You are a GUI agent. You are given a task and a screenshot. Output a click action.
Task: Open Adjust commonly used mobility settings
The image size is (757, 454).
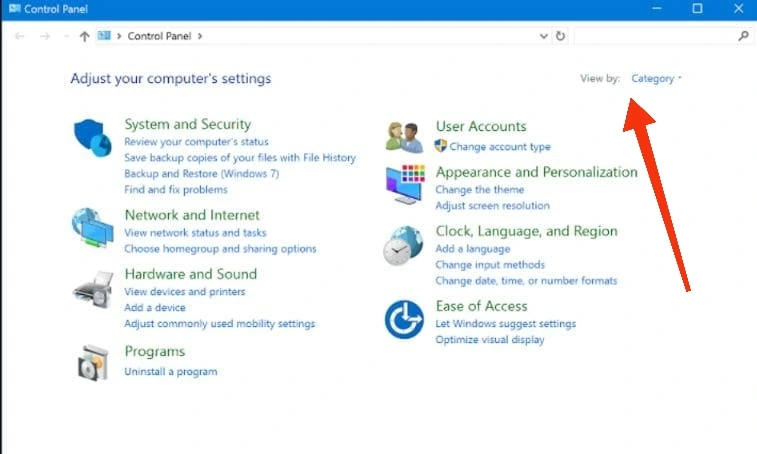(x=220, y=324)
